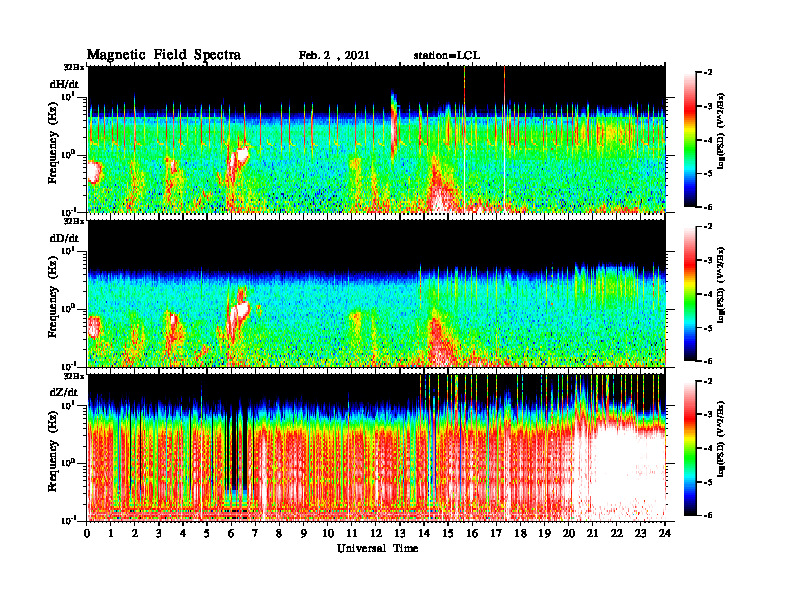Click hour 15 on the Universal Time axis
The height and width of the screenshot is (612, 792).
click(x=448, y=533)
